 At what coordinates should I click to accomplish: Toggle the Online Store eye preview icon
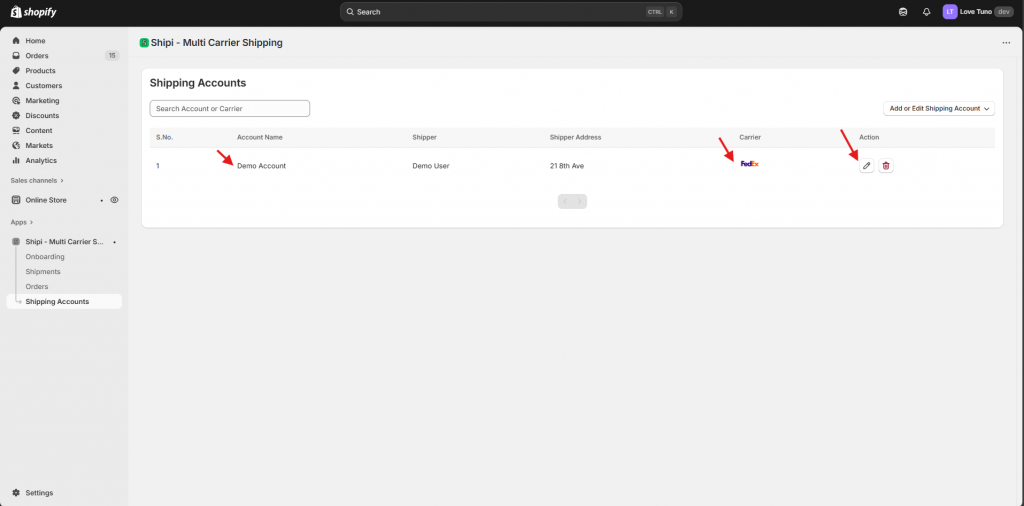pyautogui.click(x=114, y=200)
